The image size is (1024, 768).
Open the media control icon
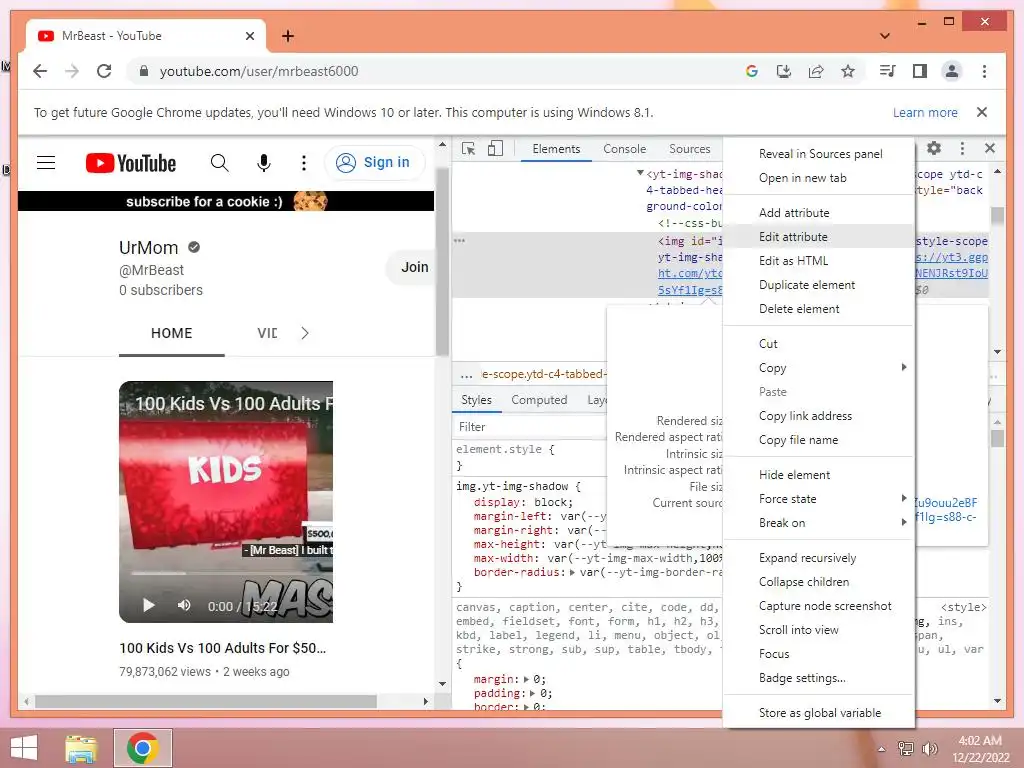[x=888, y=71]
